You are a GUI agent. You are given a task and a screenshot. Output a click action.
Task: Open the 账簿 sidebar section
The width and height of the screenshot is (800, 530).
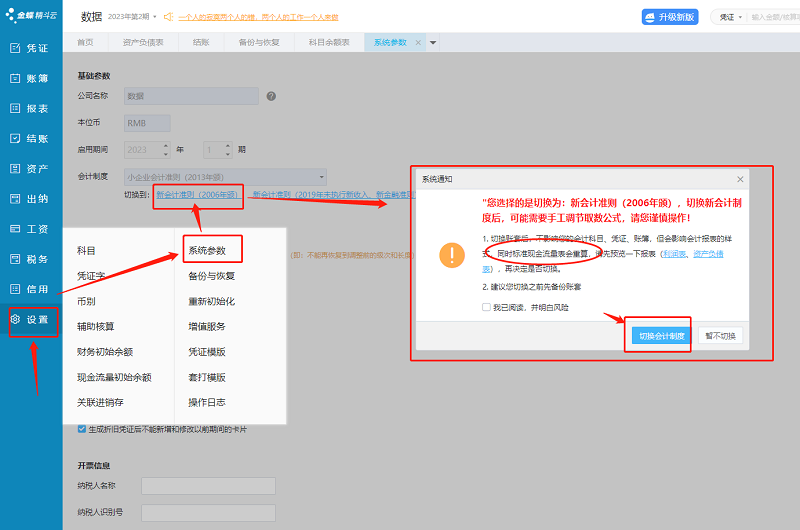(29, 78)
